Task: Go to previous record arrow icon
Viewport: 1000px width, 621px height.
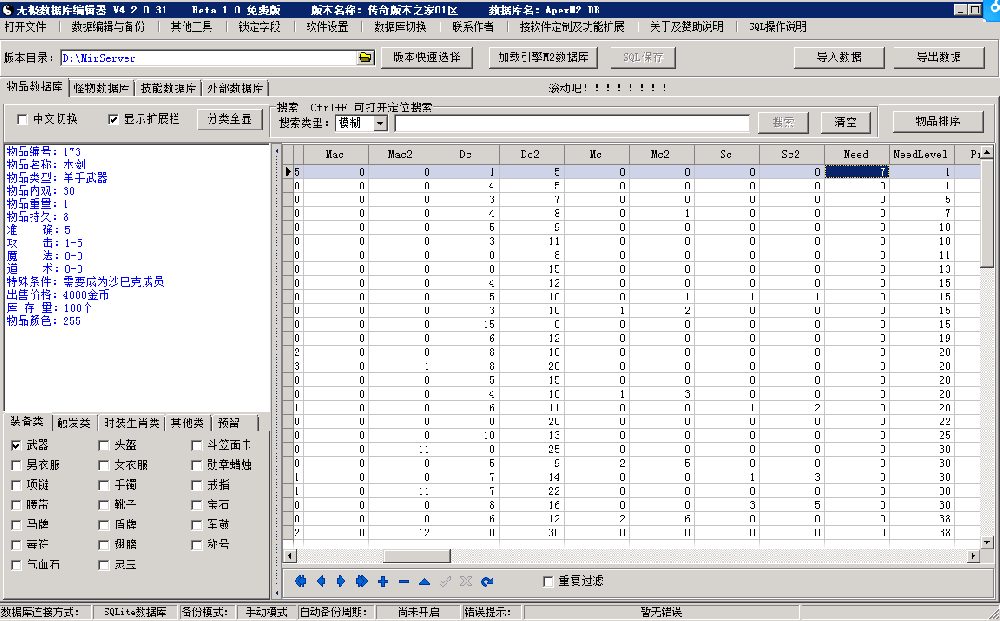Action: pos(321,580)
